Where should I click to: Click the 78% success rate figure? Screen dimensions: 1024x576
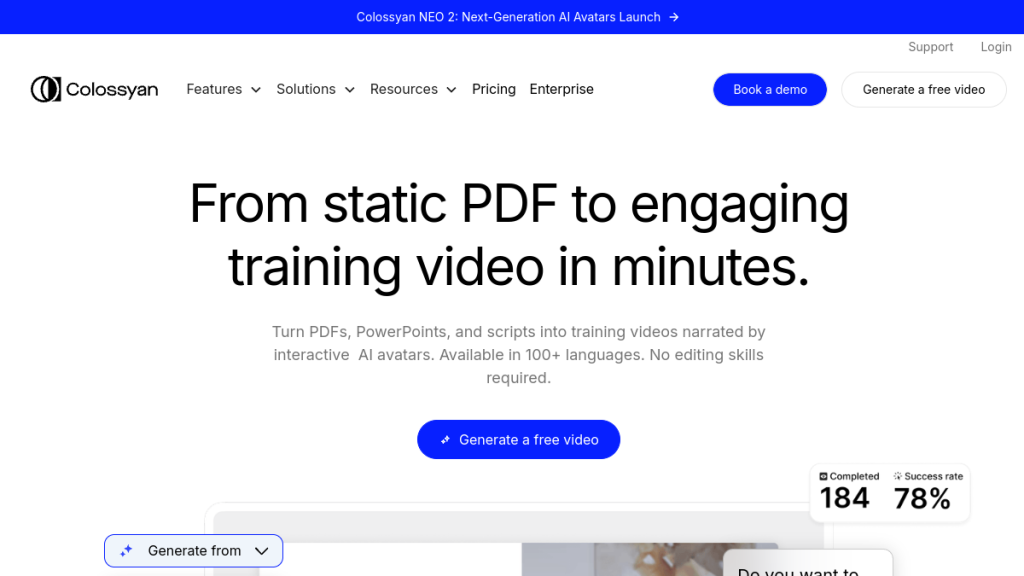coord(922,498)
